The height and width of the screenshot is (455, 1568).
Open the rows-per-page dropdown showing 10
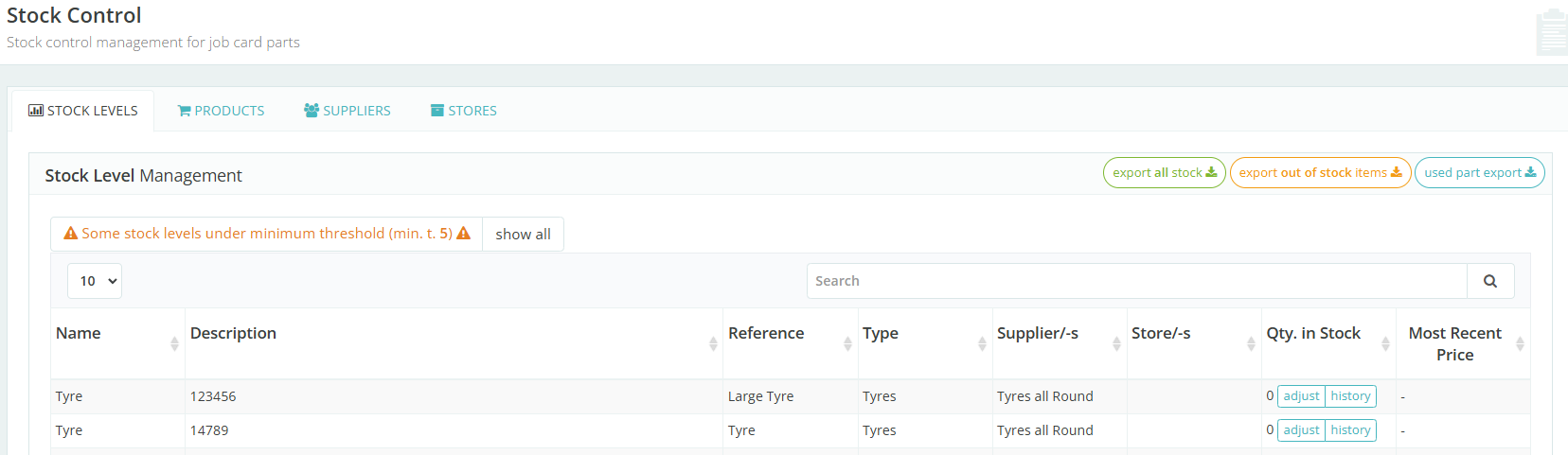pos(95,281)
